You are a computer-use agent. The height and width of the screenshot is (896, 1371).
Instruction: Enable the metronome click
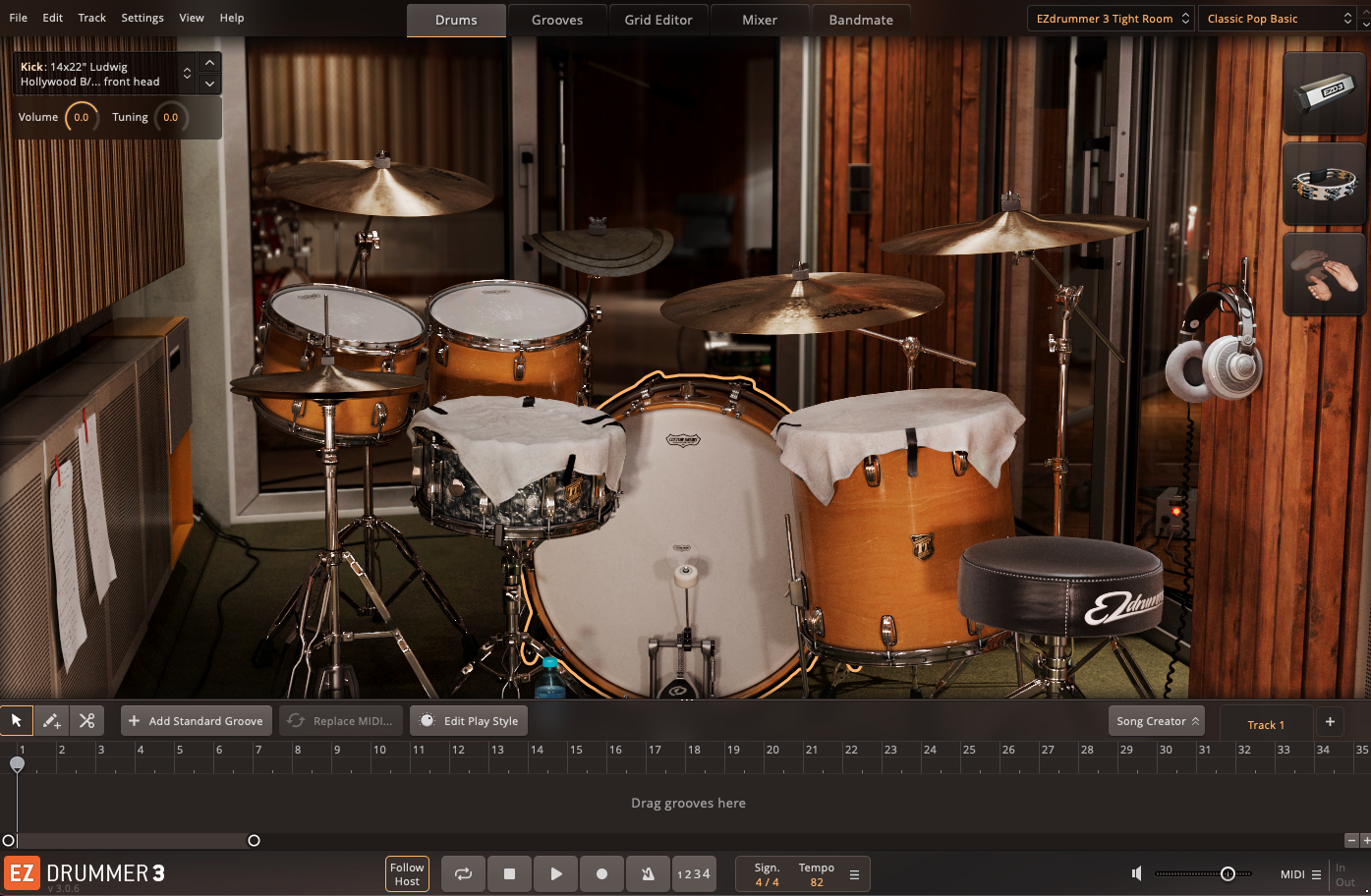[648, 873]
